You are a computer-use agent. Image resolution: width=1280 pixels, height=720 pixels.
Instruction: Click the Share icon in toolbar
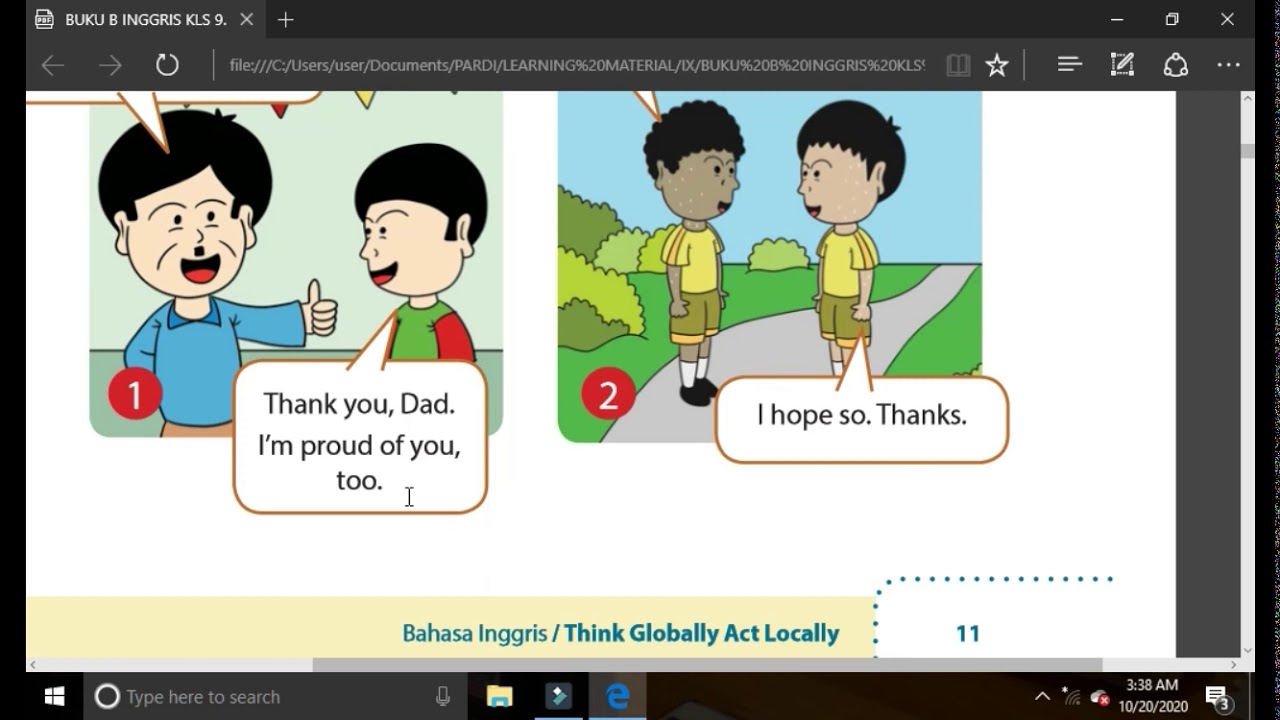tap(1176, 65)
